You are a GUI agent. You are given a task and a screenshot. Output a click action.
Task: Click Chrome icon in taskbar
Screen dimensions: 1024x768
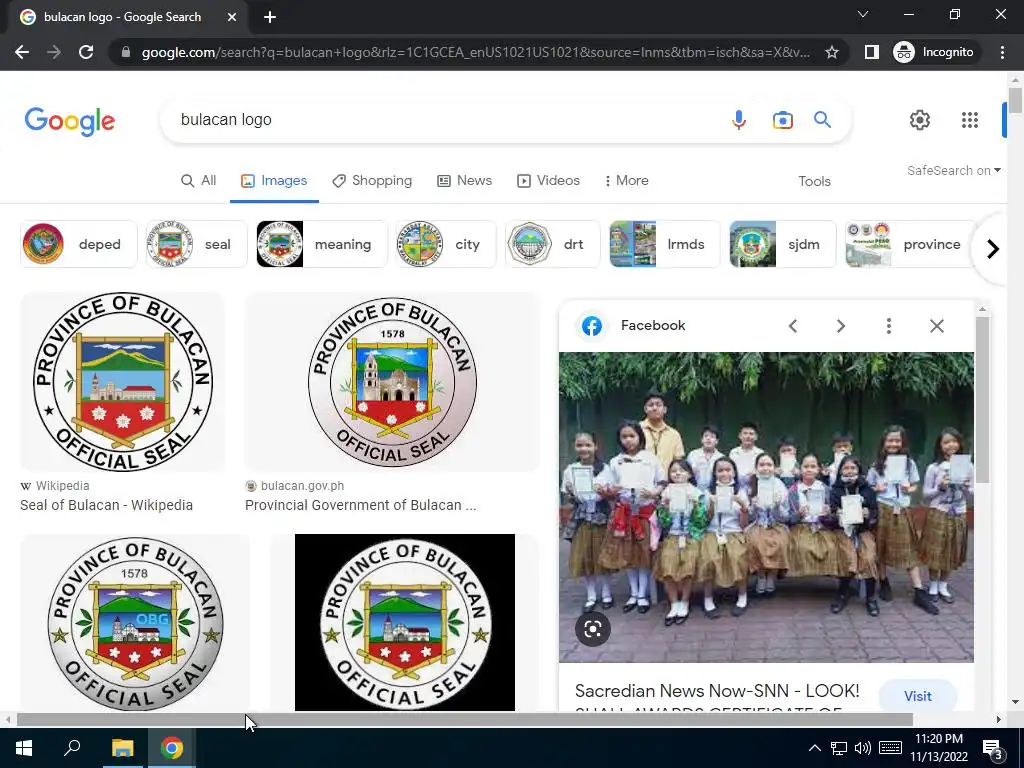[x=172, y=748]
